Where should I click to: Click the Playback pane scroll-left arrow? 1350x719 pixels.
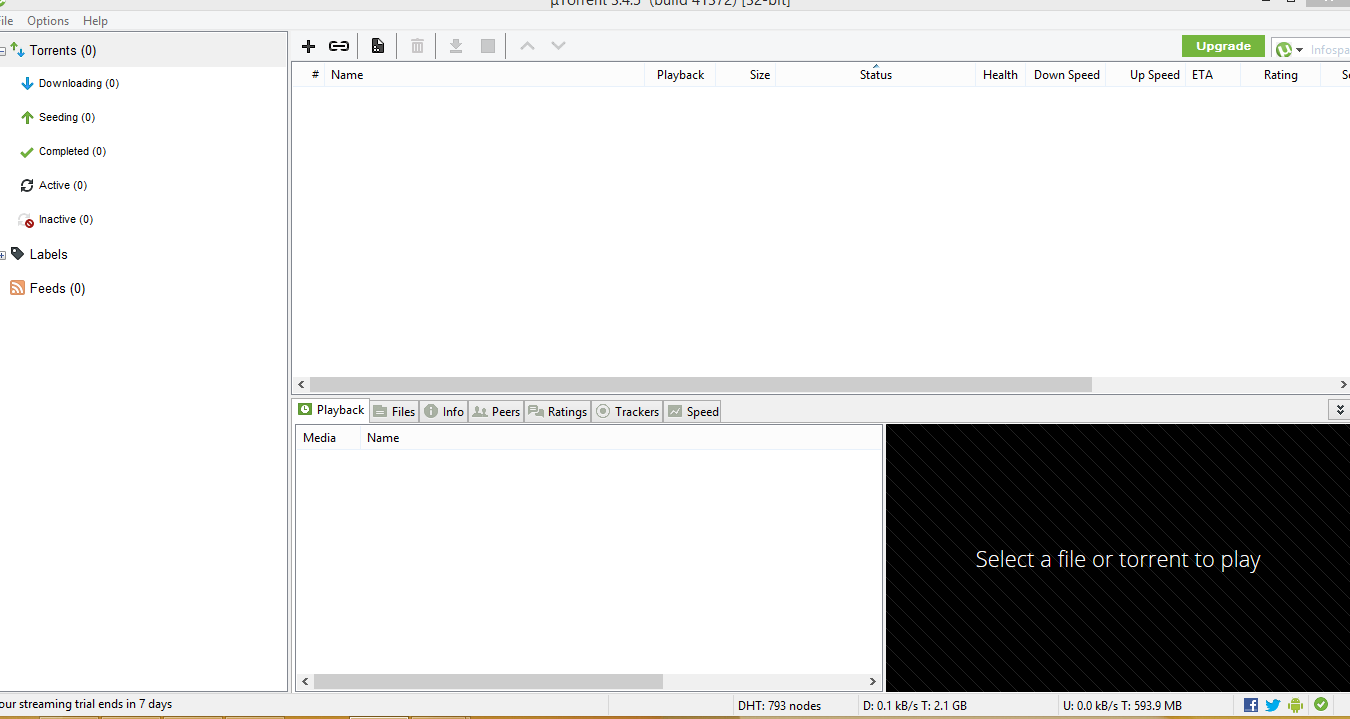coord(304,681)
